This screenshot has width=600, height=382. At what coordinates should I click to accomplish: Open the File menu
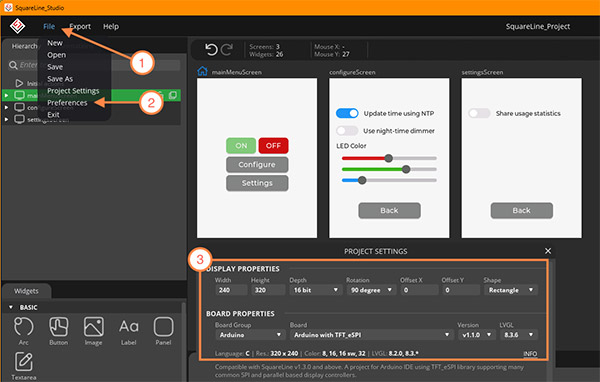pos(49,26)
